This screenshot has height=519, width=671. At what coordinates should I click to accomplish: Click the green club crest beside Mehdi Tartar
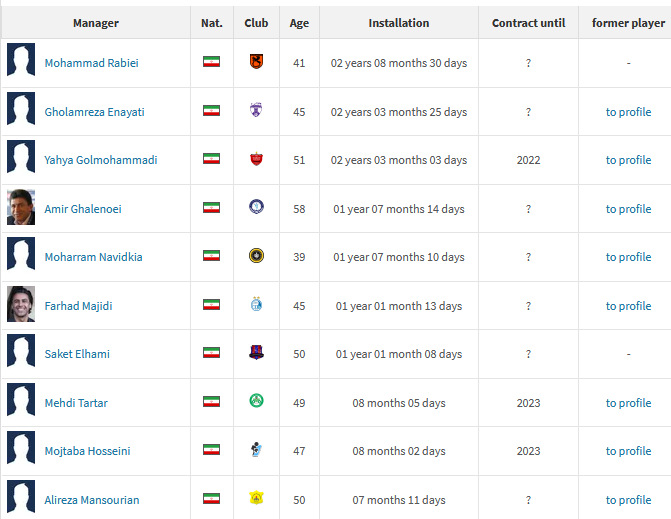[256, 402]
